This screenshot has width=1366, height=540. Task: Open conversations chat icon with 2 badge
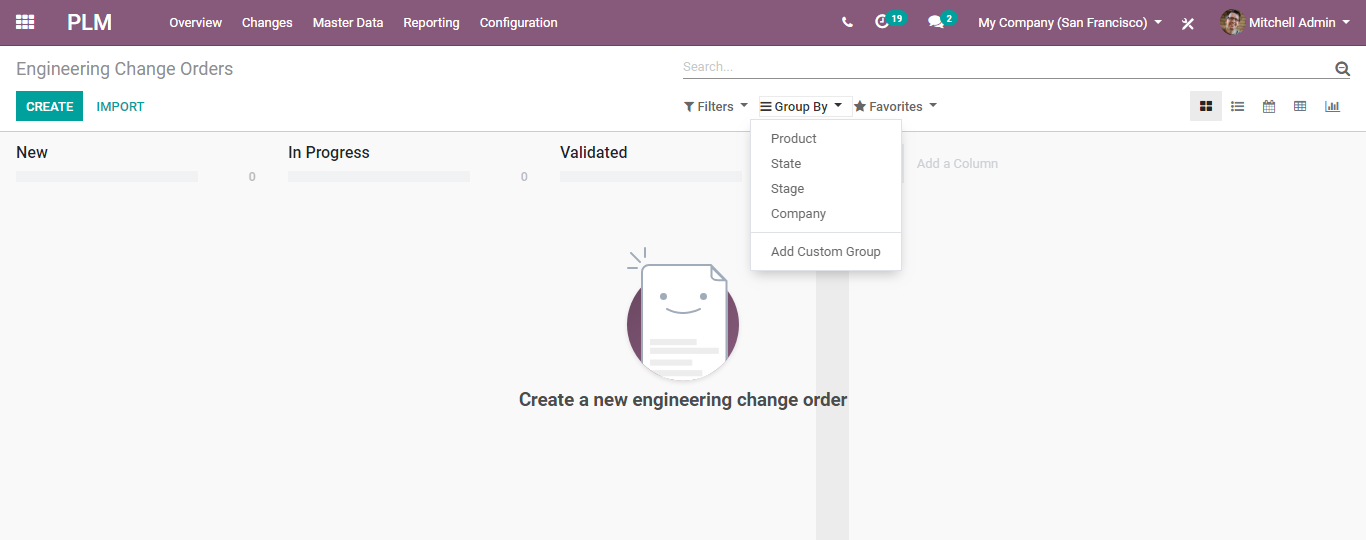click(942, 21)
